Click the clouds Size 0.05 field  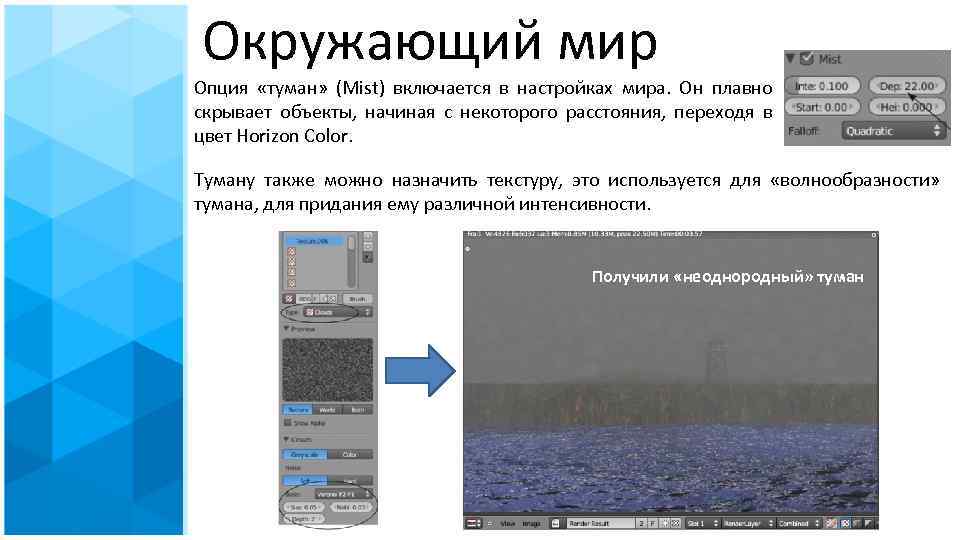304,507
